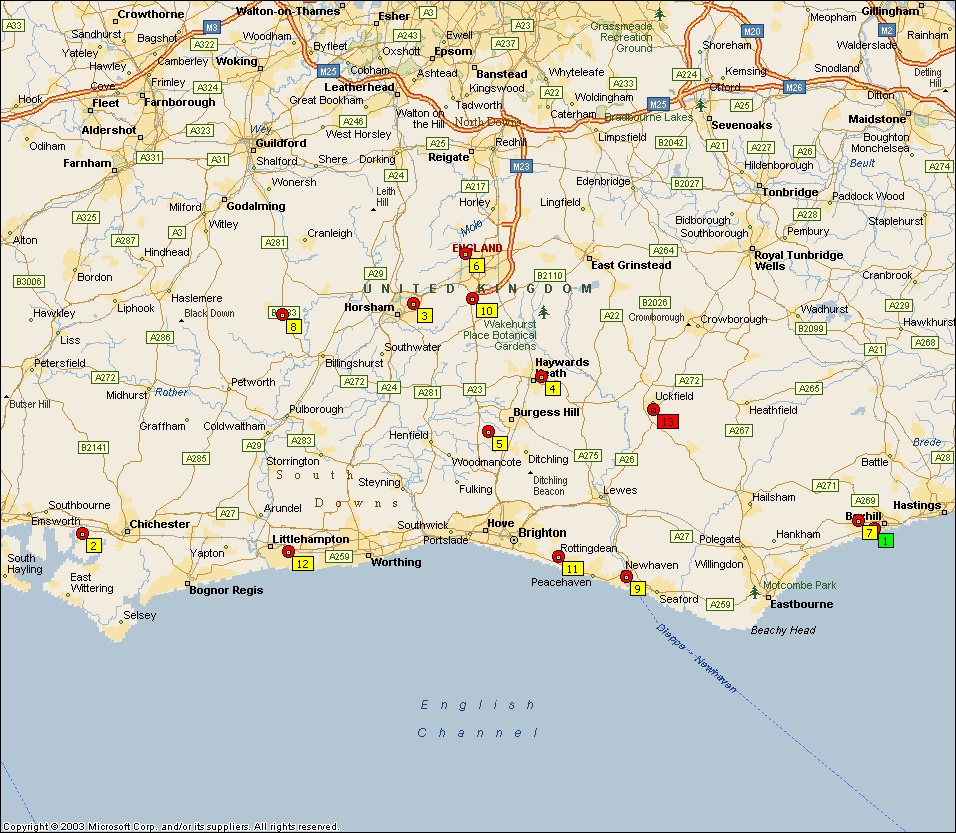Click yellow label 5 near Woodmancote
The width and height of the screenshot is (956, 833).
click(x=499, y=444)
